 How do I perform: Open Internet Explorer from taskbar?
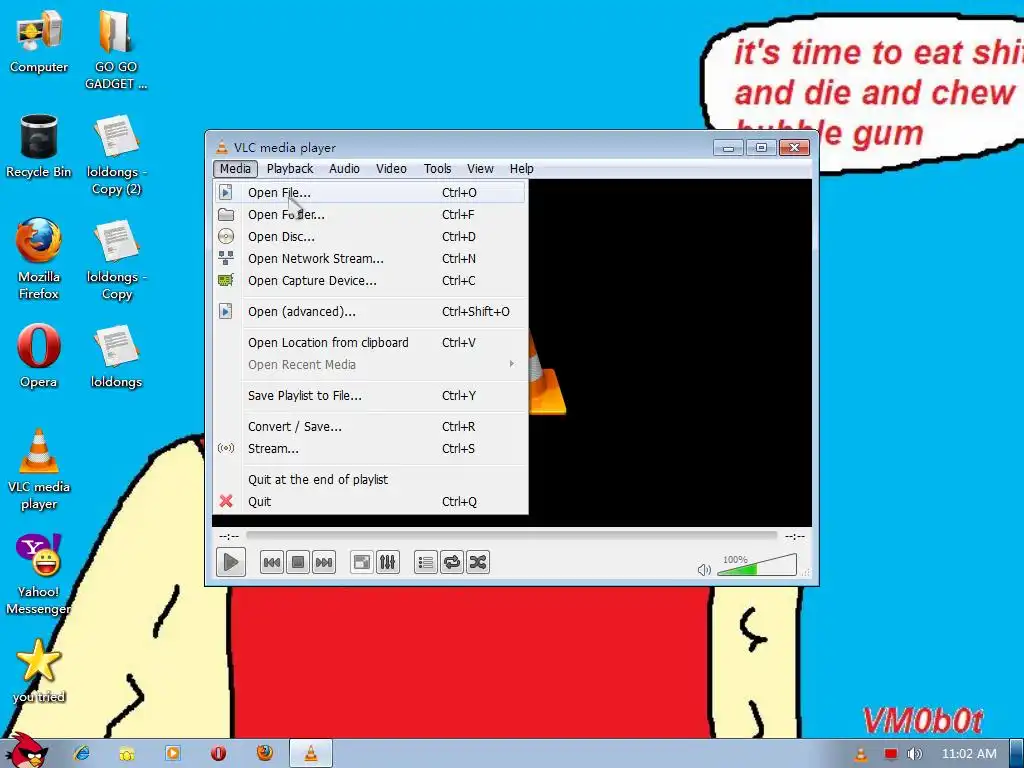[x=82, y=754]
